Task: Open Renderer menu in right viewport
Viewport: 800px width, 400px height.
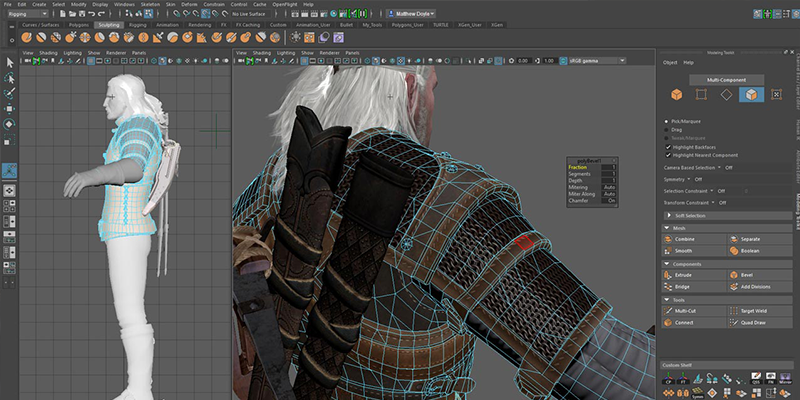Action: [330, 53]
